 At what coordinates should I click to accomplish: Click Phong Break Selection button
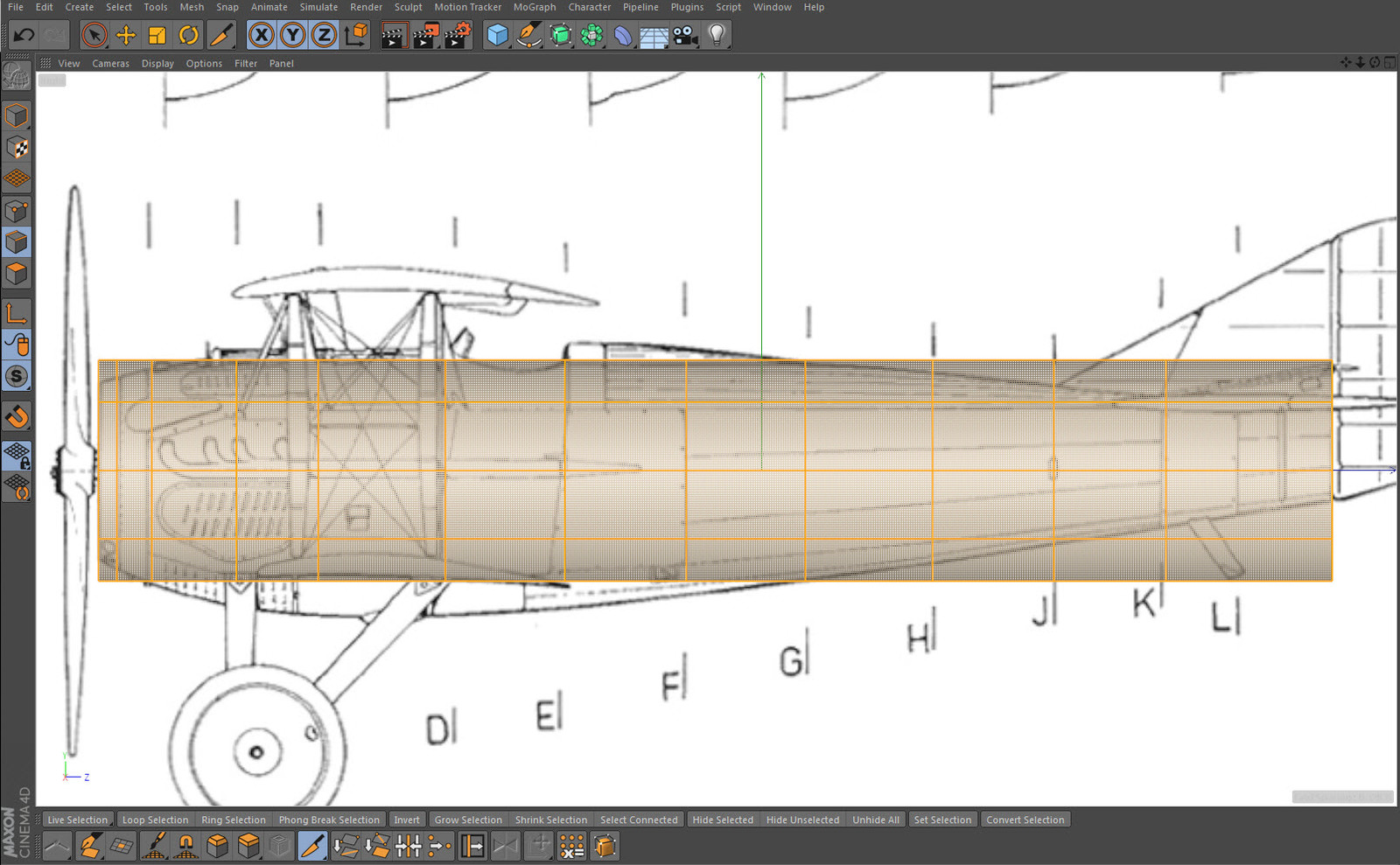(329, 820)
